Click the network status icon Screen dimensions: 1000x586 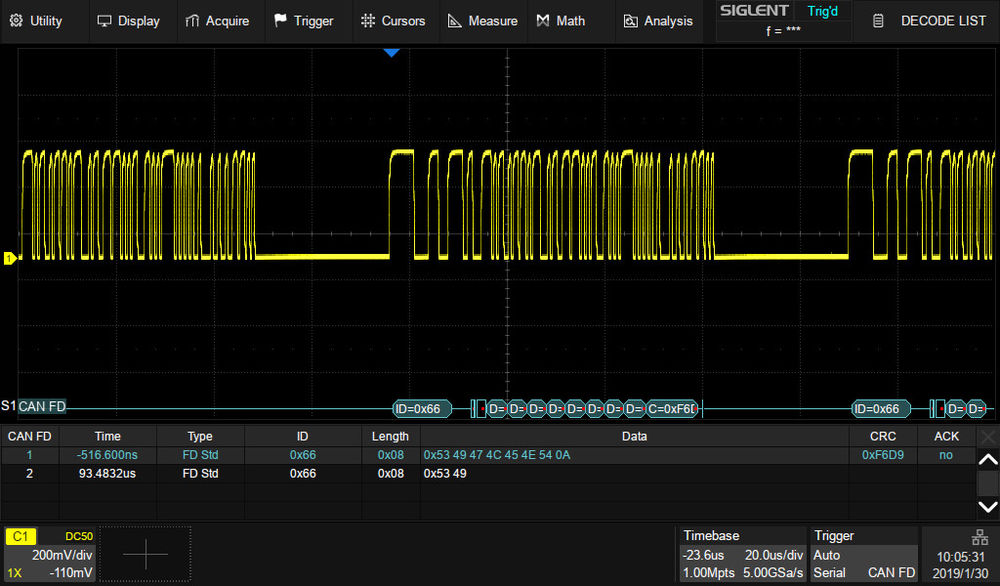[978, 536]
